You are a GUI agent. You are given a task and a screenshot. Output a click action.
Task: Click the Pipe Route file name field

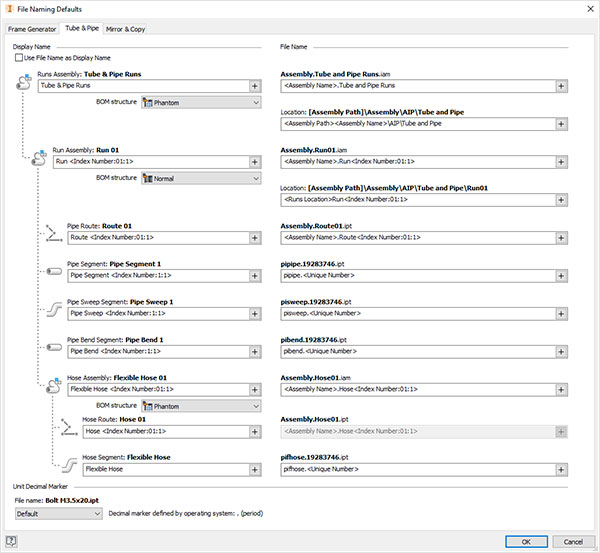415,237
